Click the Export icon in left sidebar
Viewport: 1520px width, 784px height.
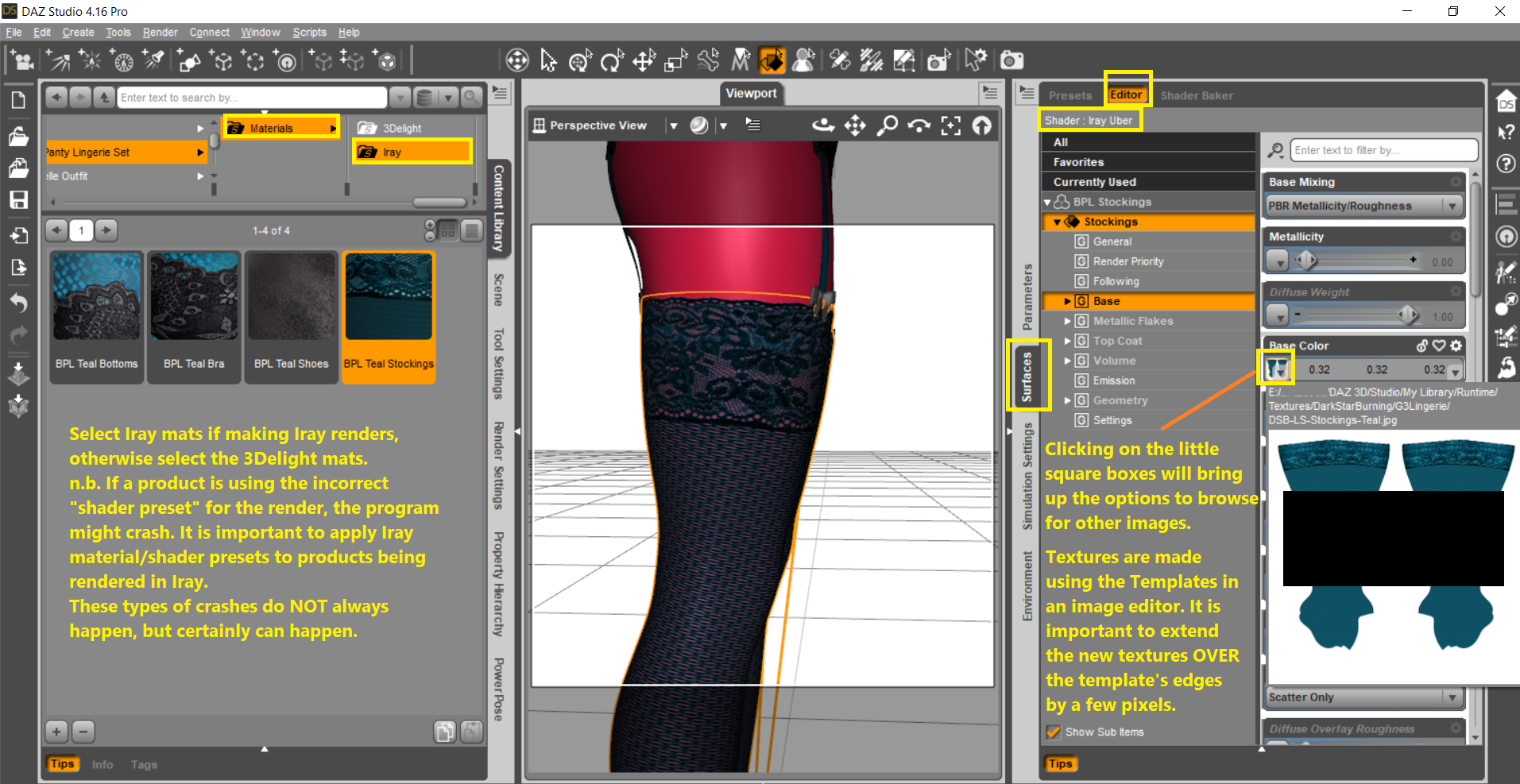18,268
